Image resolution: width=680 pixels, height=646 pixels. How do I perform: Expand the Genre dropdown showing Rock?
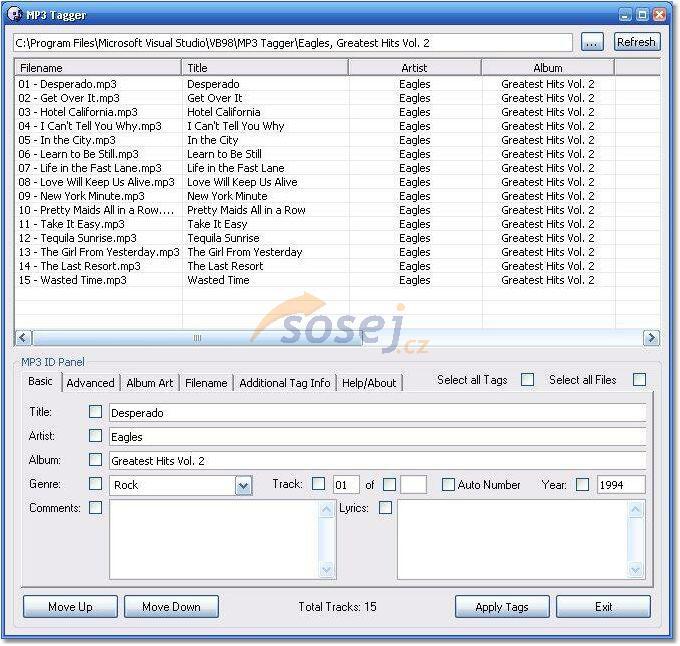tap(243, 485)
